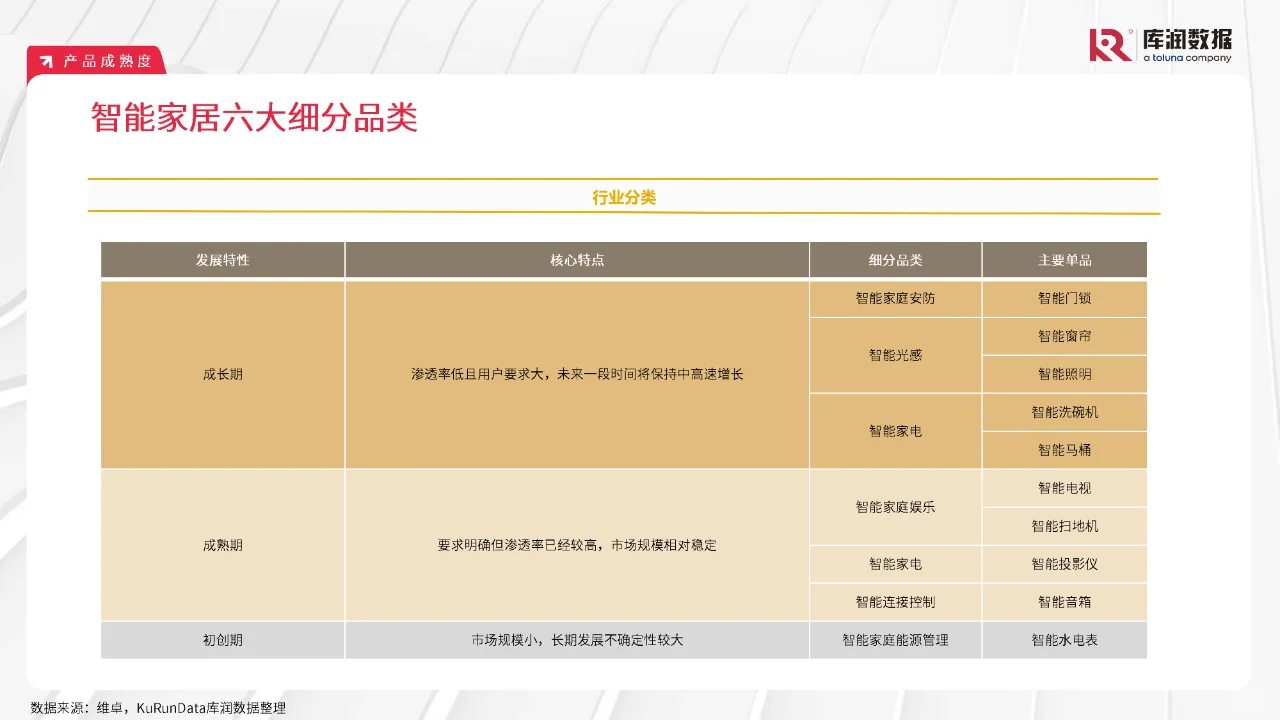
Task: Click the KR logo in the top right corner
Action: [x=1110, y=44]
